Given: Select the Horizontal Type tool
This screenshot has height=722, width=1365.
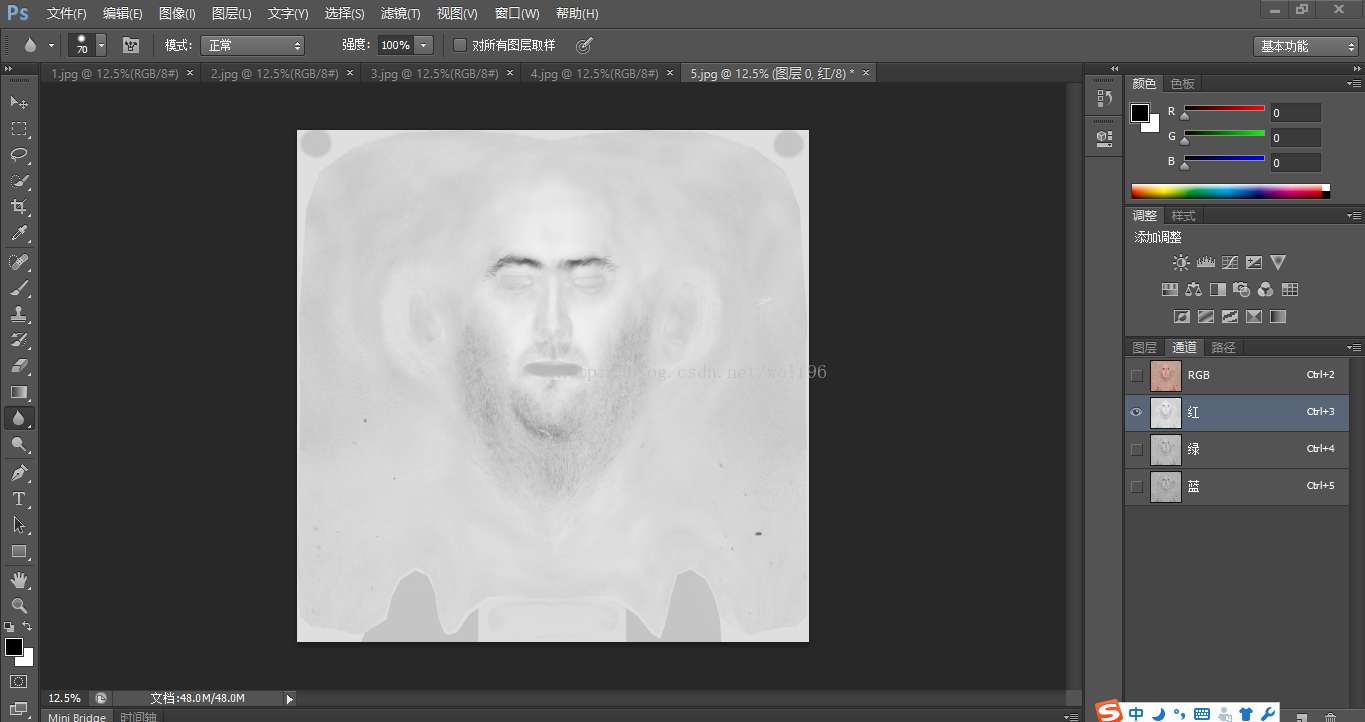Looking at the screenshot, I should 19,499.
